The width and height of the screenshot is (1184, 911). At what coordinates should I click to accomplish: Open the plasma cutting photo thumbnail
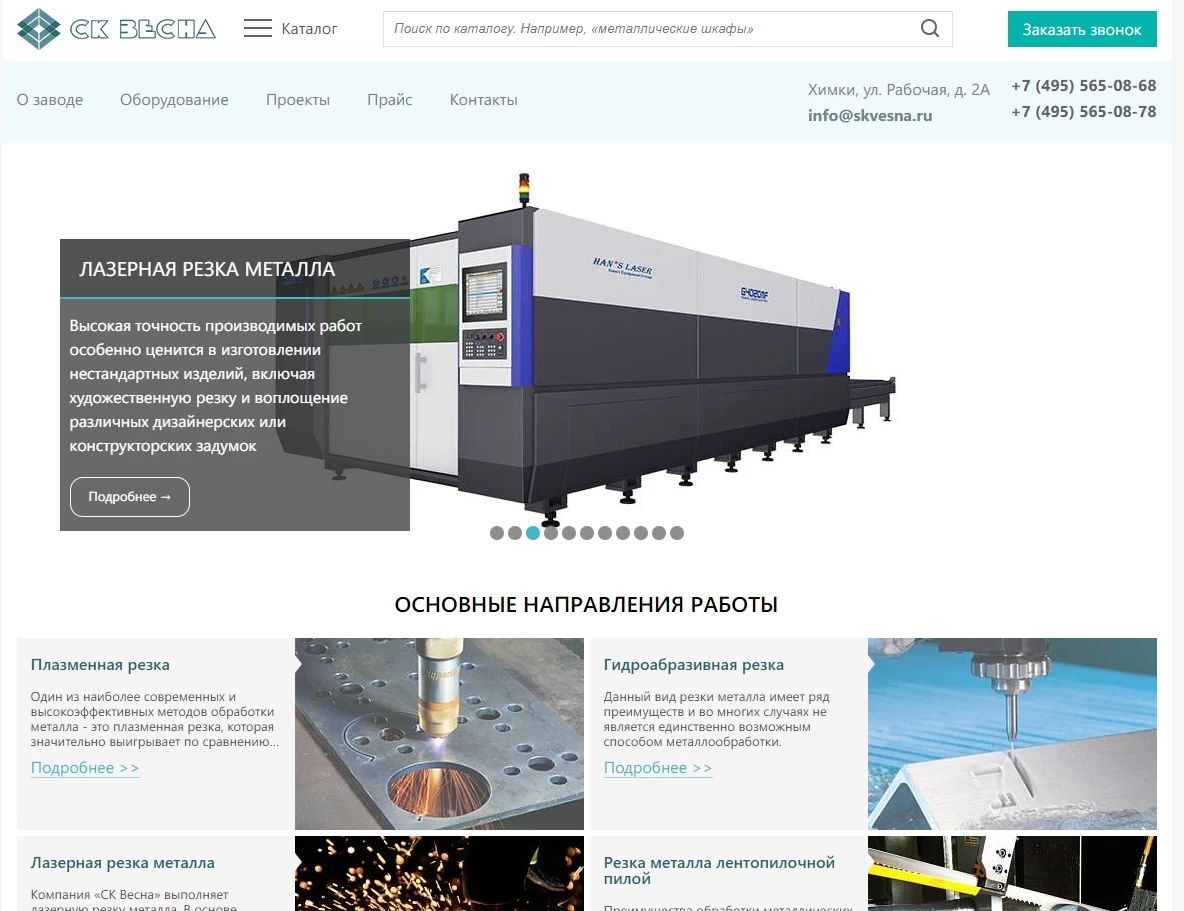tap(439, 733)
